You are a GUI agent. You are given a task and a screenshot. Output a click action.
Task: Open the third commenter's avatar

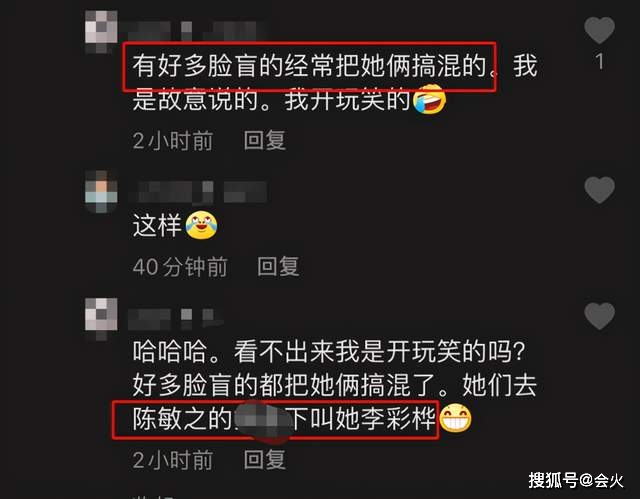101,318
